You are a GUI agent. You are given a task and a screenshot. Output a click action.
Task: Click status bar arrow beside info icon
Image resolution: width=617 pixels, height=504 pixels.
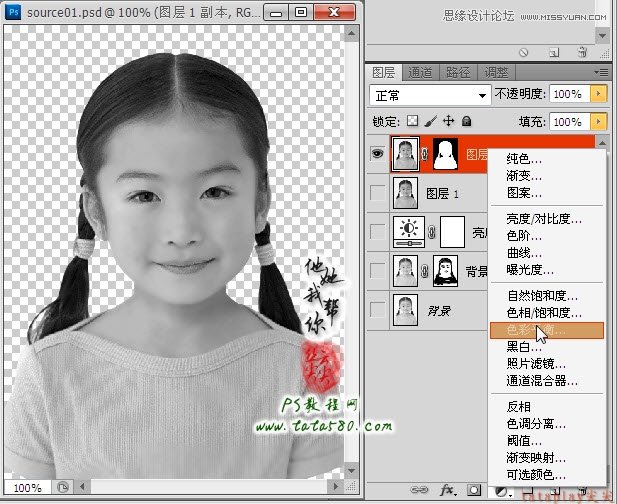(x=82, y=487)
